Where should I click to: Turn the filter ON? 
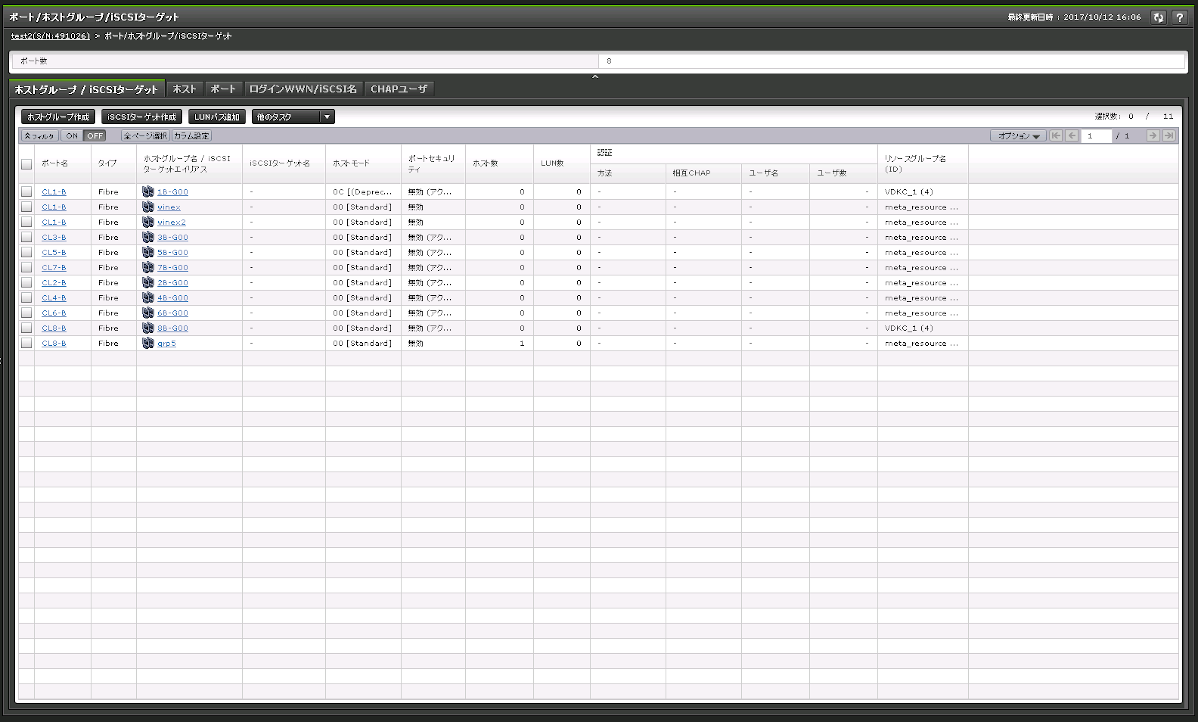pos(72,135)
